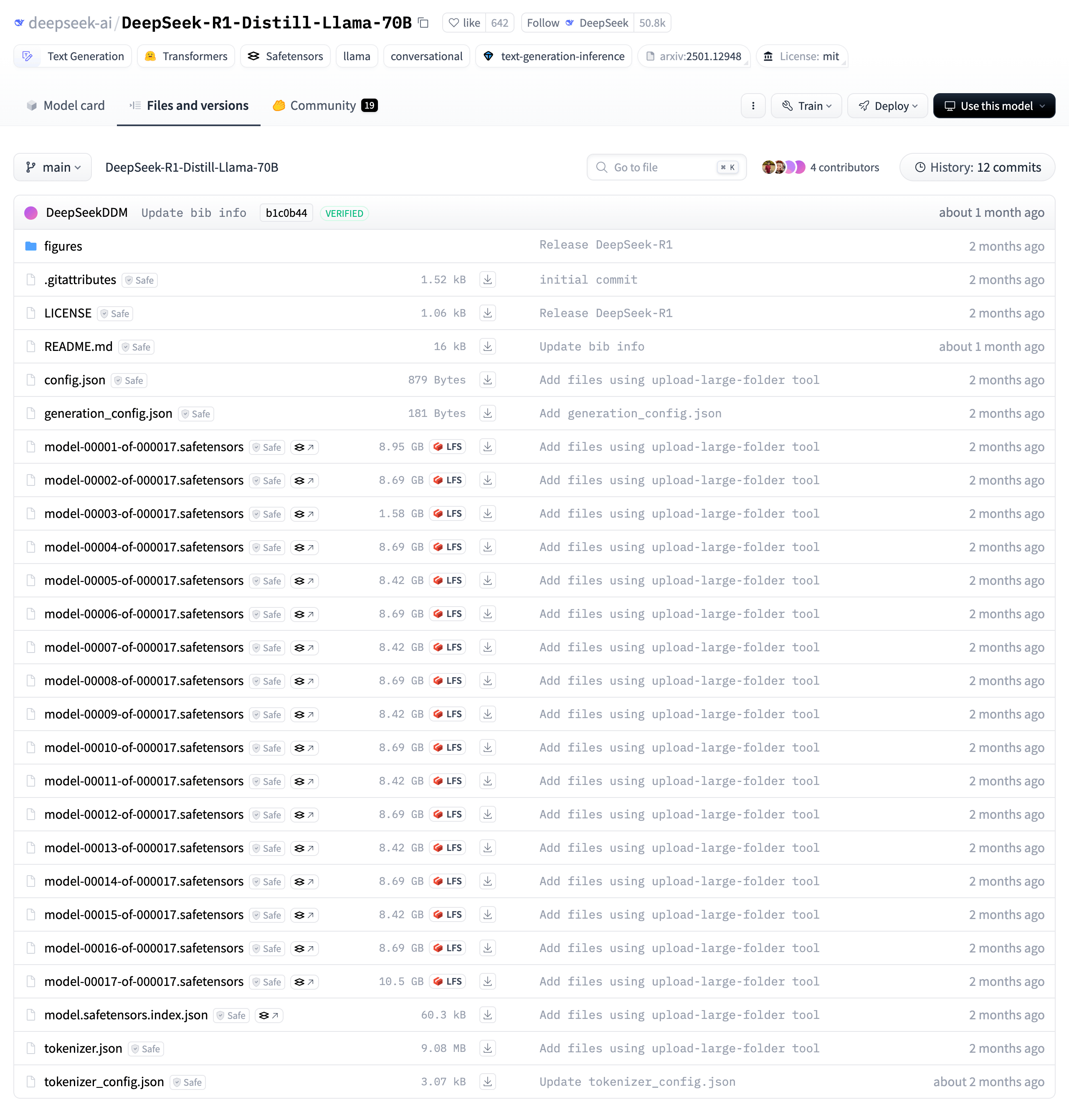Click the DeepSeekDDM purple avatar
Image resolution: width=1069 pixels, height=1120 pixels.
[31, 213]
